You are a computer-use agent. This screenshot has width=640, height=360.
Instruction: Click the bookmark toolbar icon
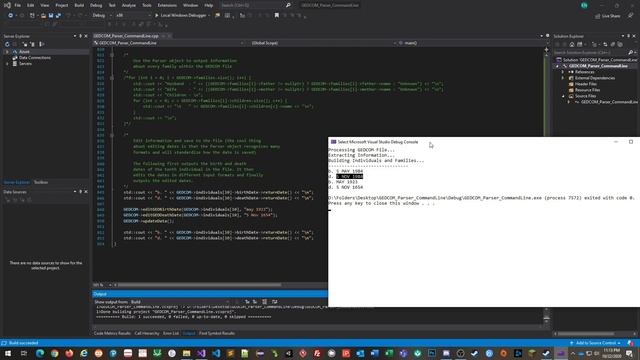click(x=277, y=16)
